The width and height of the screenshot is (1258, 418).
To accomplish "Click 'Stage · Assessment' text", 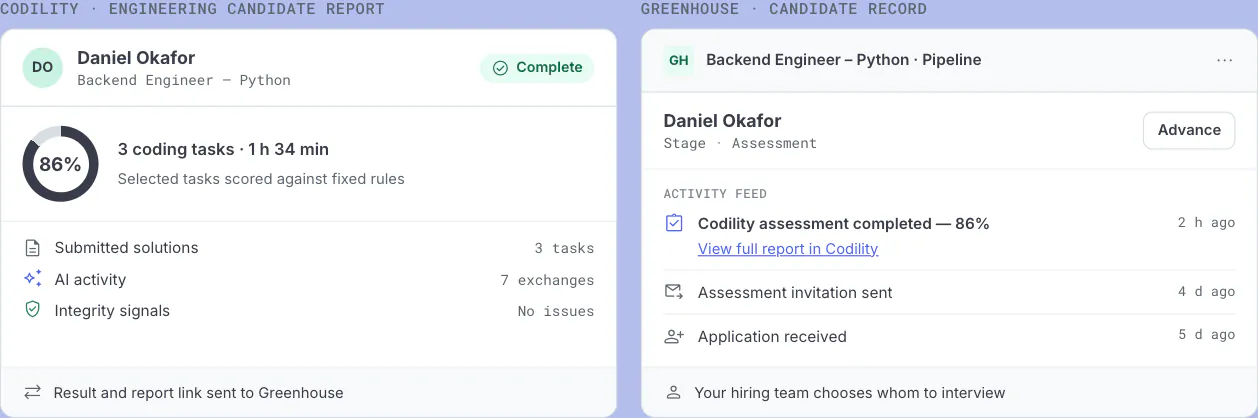I will (740, 144).
